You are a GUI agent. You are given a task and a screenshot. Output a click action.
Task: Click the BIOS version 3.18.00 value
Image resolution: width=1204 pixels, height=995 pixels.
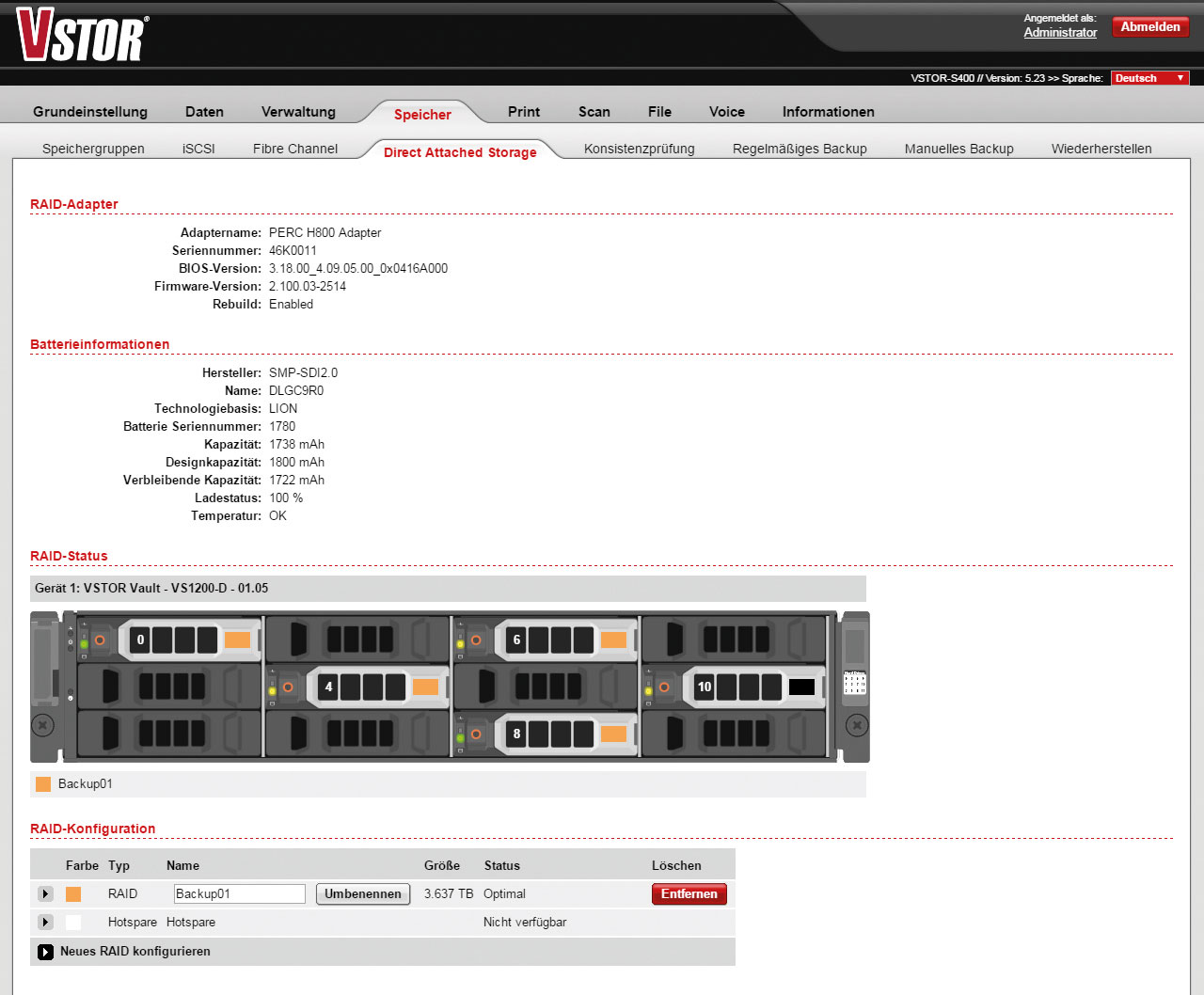click(x=358, y=268)
